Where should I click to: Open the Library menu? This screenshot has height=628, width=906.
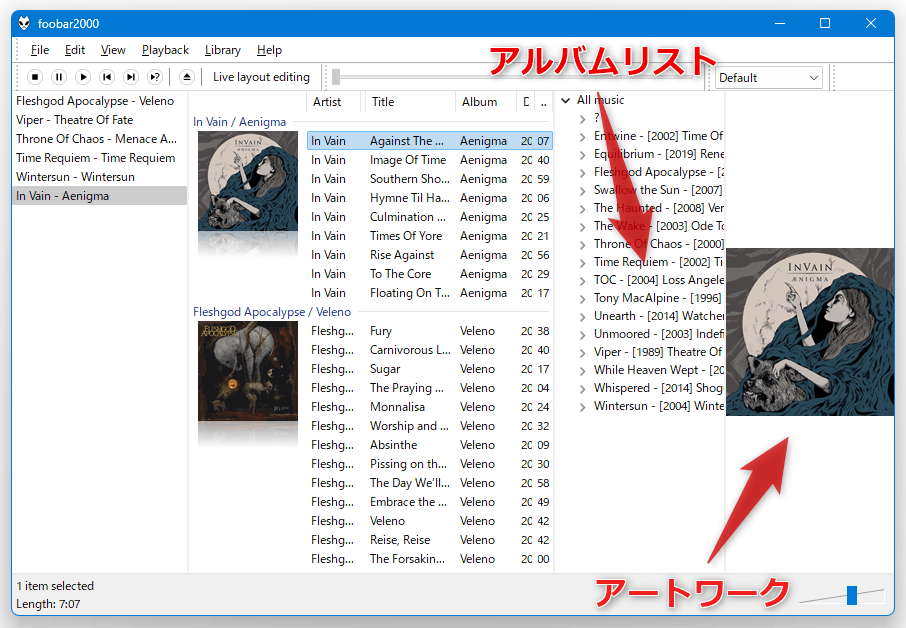coord(222,50)
